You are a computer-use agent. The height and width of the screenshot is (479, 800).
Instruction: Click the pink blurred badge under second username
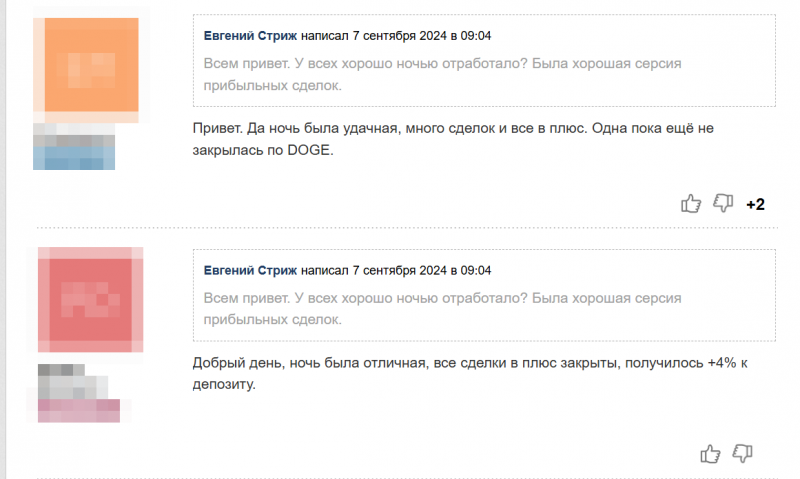coord(79,410)
